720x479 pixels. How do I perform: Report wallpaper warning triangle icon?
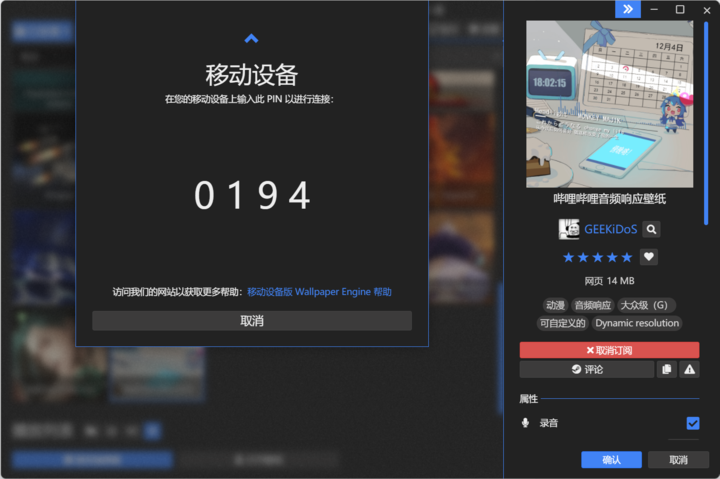click(689, 369)
